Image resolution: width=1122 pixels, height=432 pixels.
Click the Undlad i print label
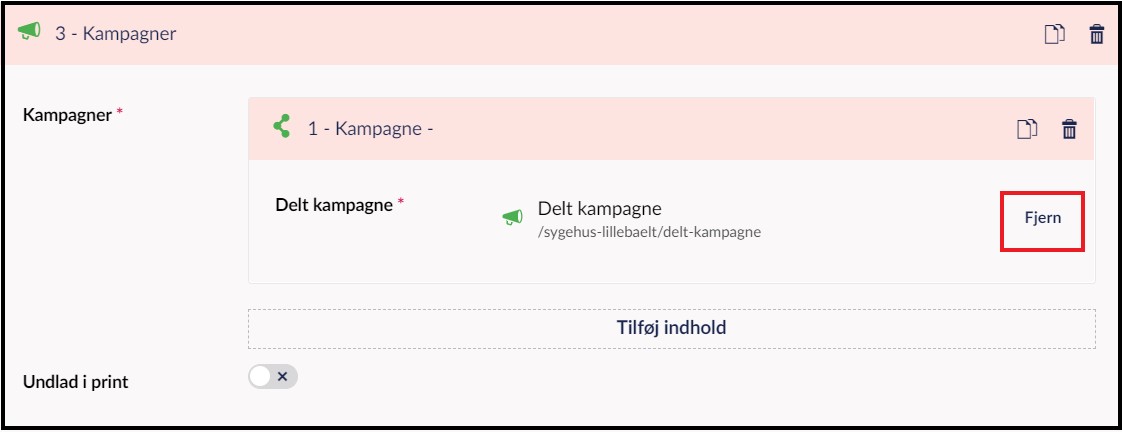[x=75, y=381]
